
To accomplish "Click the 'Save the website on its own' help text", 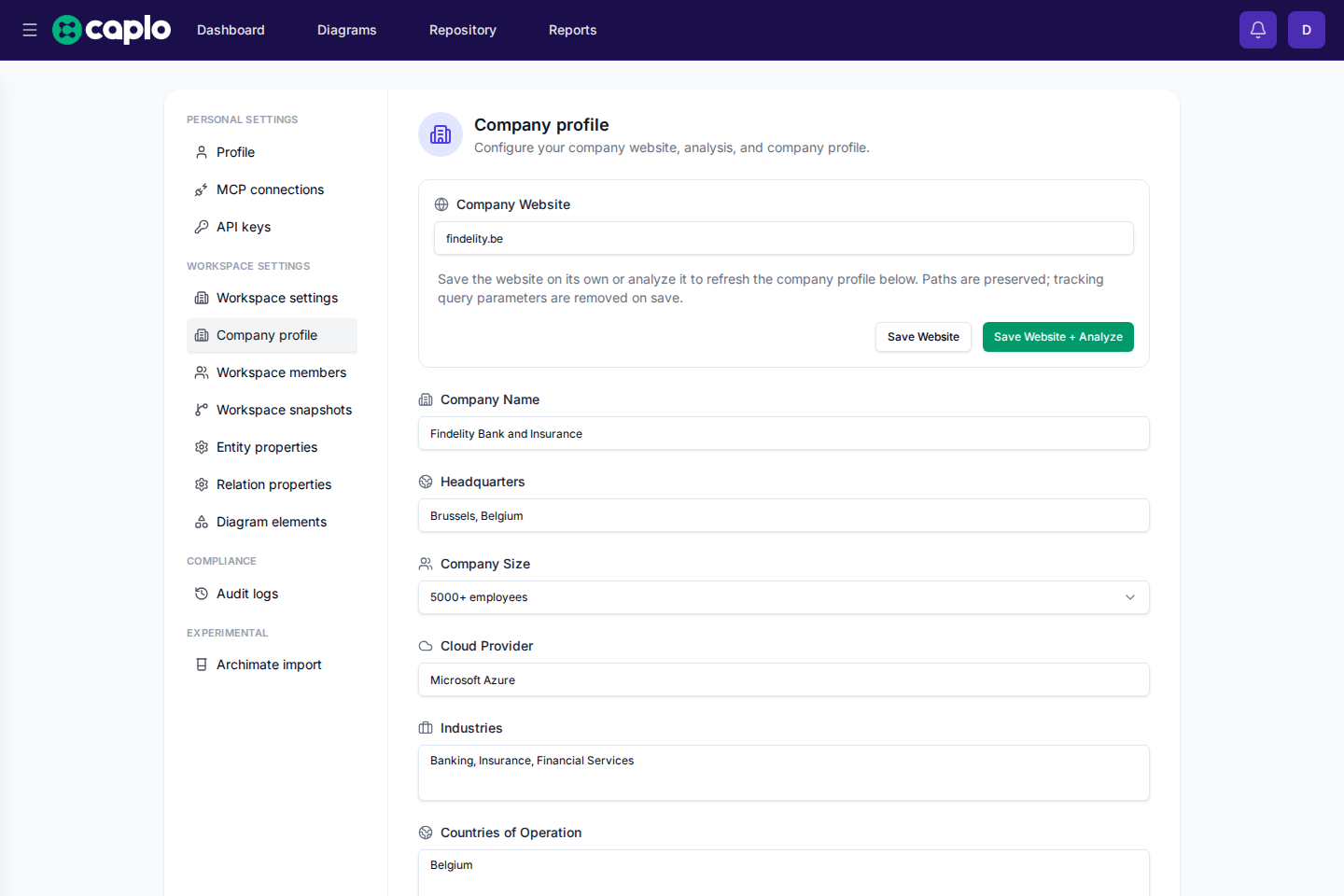I will pyautogui.click(x=771, y=288).
